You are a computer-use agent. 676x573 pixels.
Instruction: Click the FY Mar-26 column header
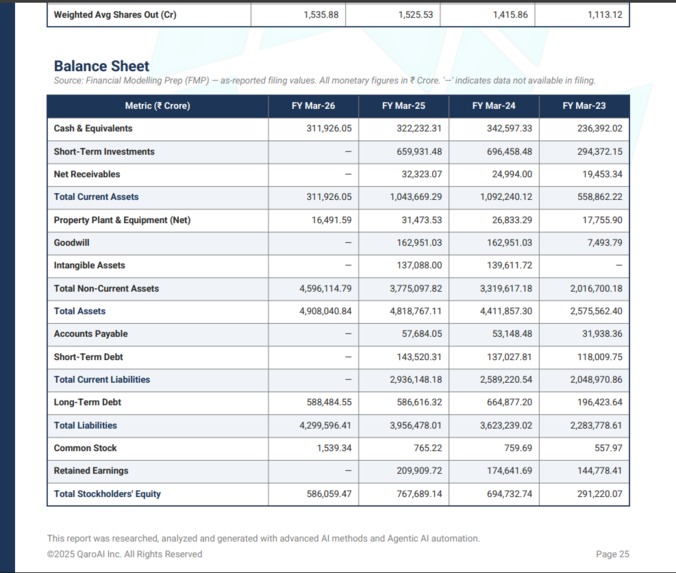tap(313, 106)
